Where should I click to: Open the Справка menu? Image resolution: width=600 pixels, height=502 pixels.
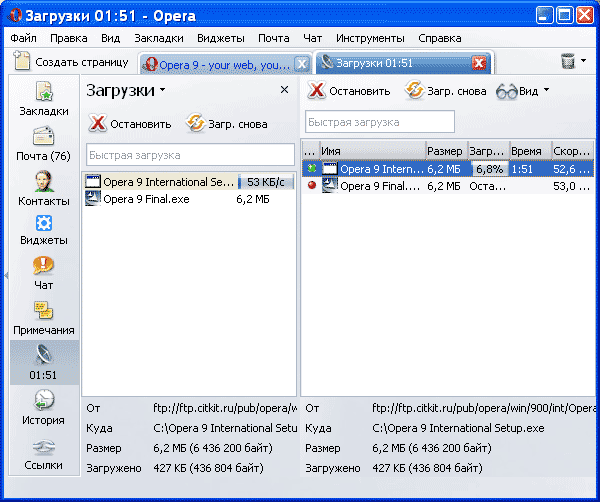point(440,38)
